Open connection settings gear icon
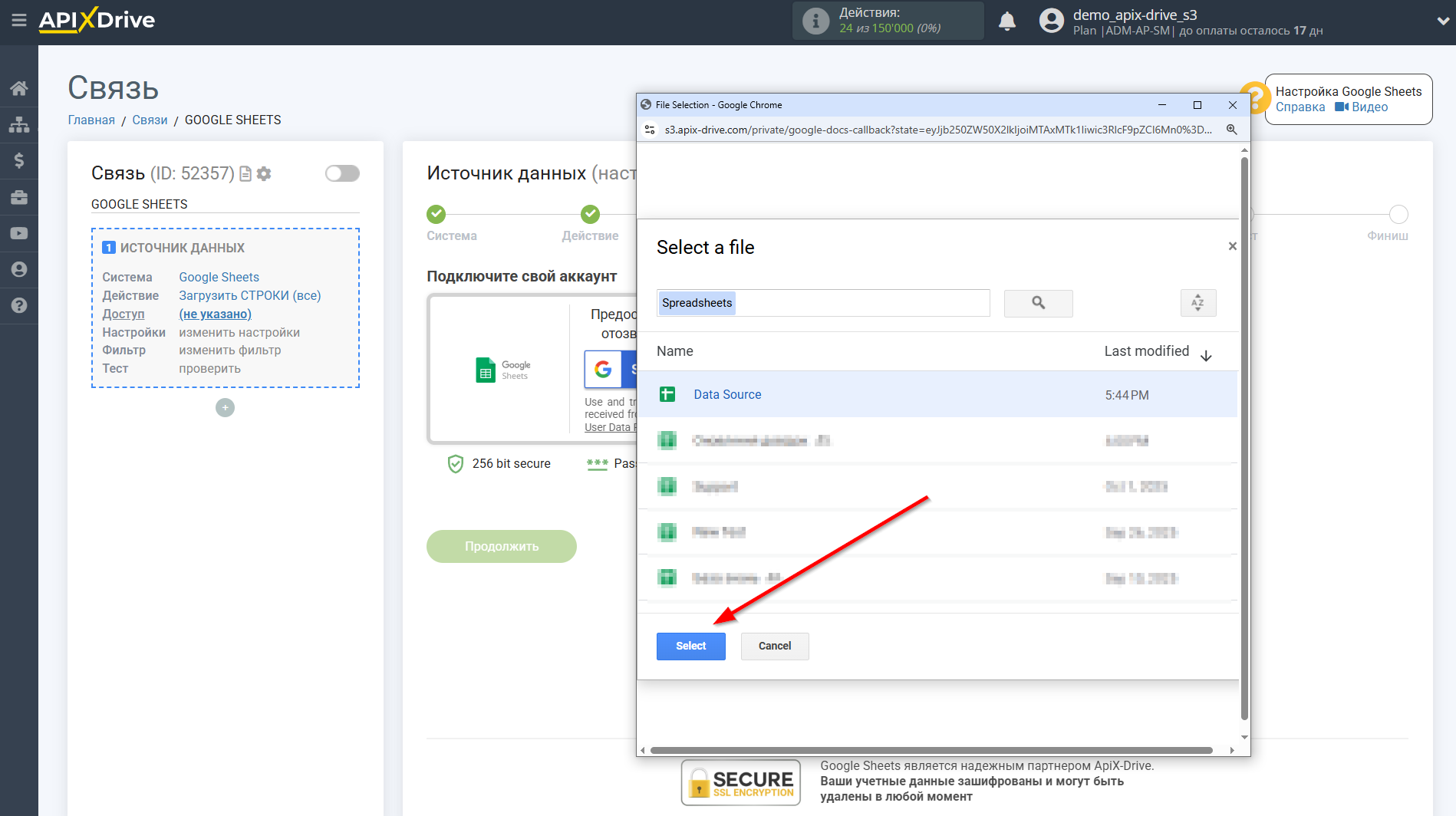The image size is (1456, 816). pyautogui.click(x=264, y=174)
